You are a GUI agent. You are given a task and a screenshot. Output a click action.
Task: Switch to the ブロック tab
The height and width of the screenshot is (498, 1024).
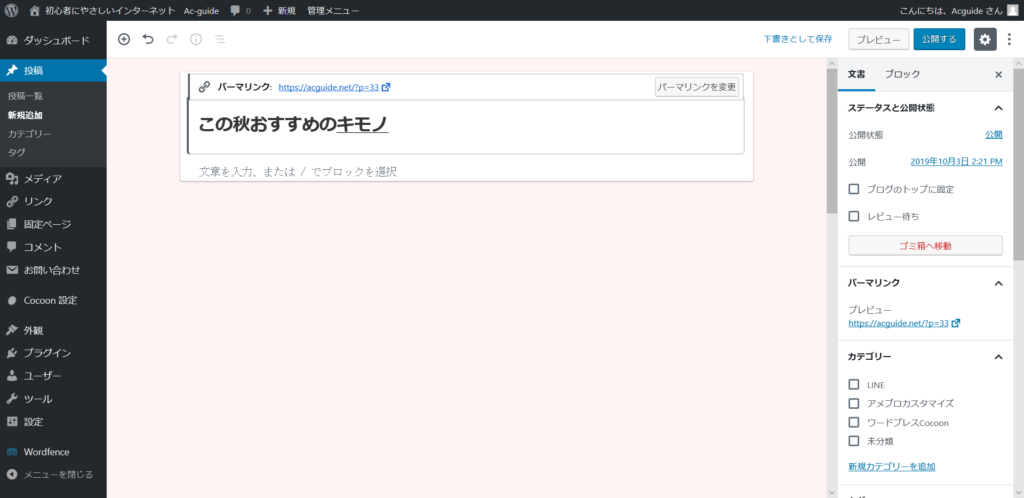(903, 74)
